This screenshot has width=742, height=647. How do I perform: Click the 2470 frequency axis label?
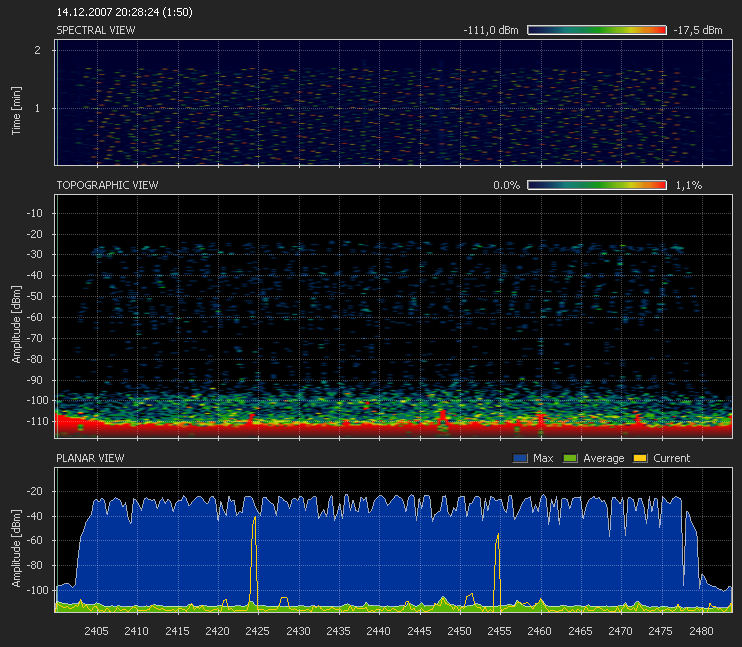tap(621, 631)
